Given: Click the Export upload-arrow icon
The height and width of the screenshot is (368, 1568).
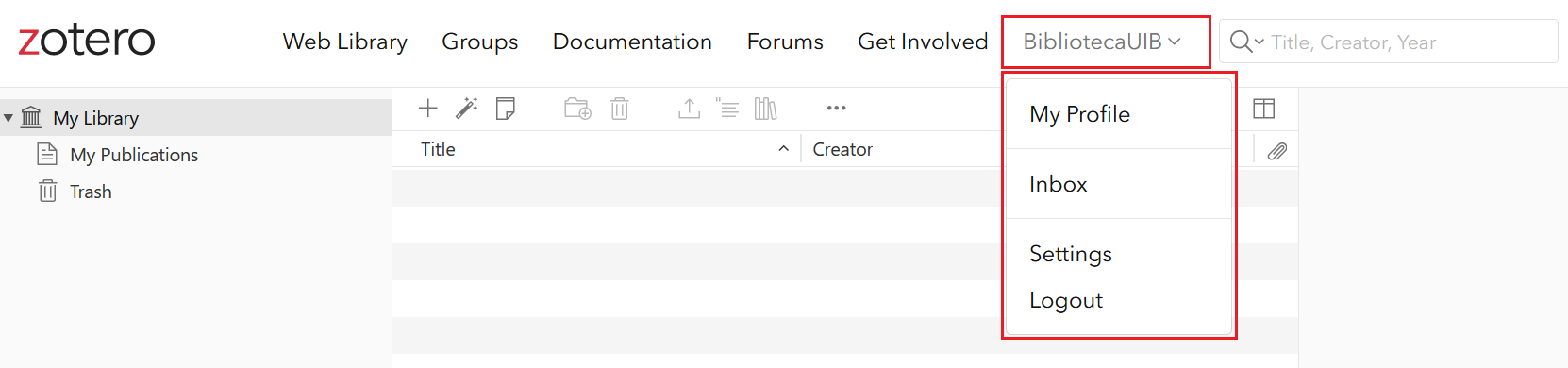Looking at the screenshot, I should (x=690, y=109).
